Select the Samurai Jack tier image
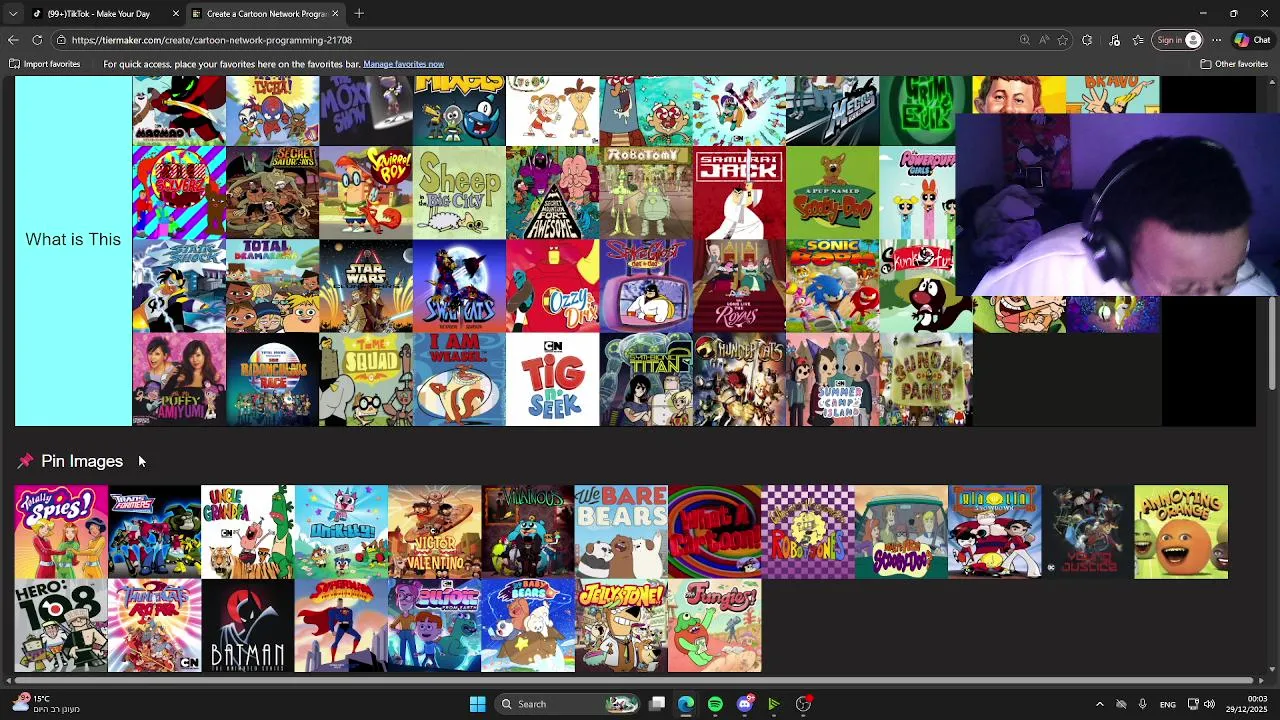Image resolution: width=1280 pixels, height=720 pixels. tap(739, 193)
